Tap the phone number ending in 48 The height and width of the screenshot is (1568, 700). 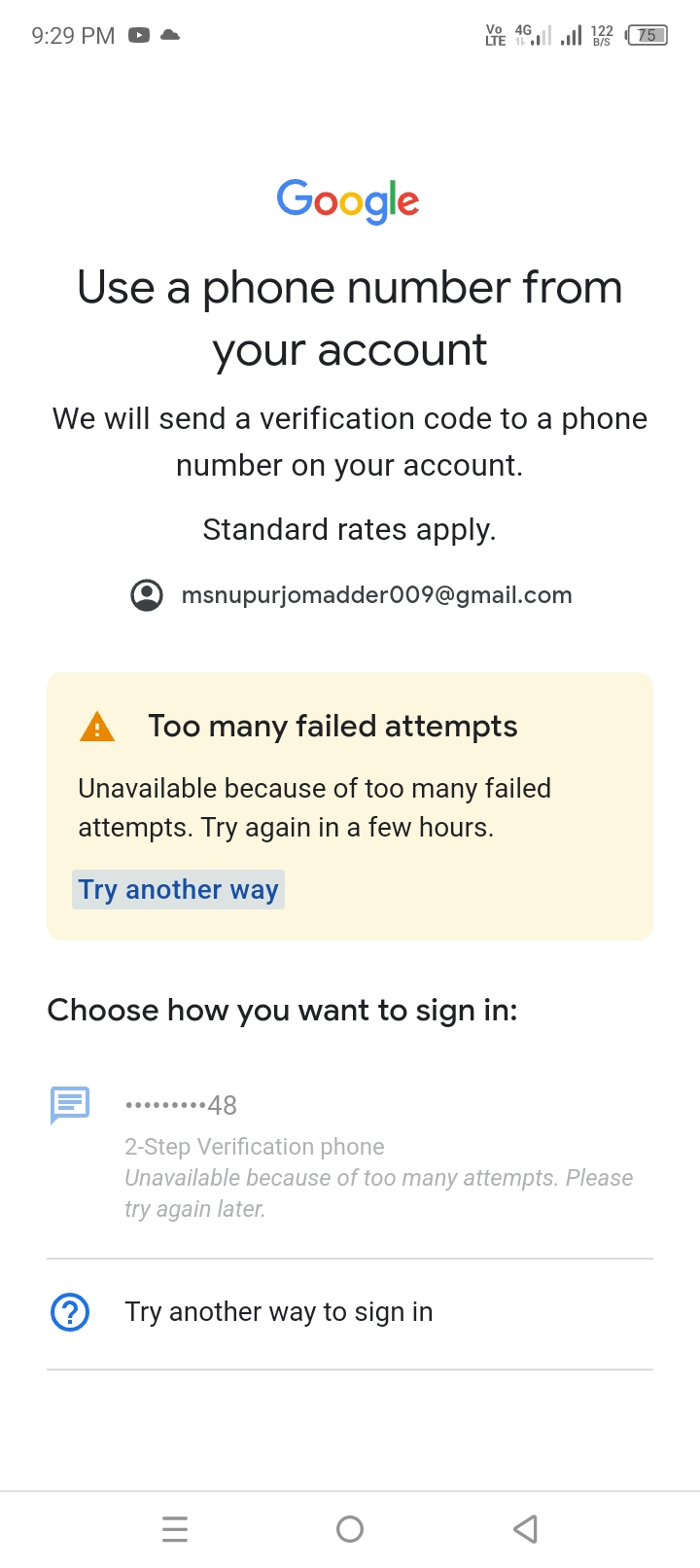tap(181, 1106)
